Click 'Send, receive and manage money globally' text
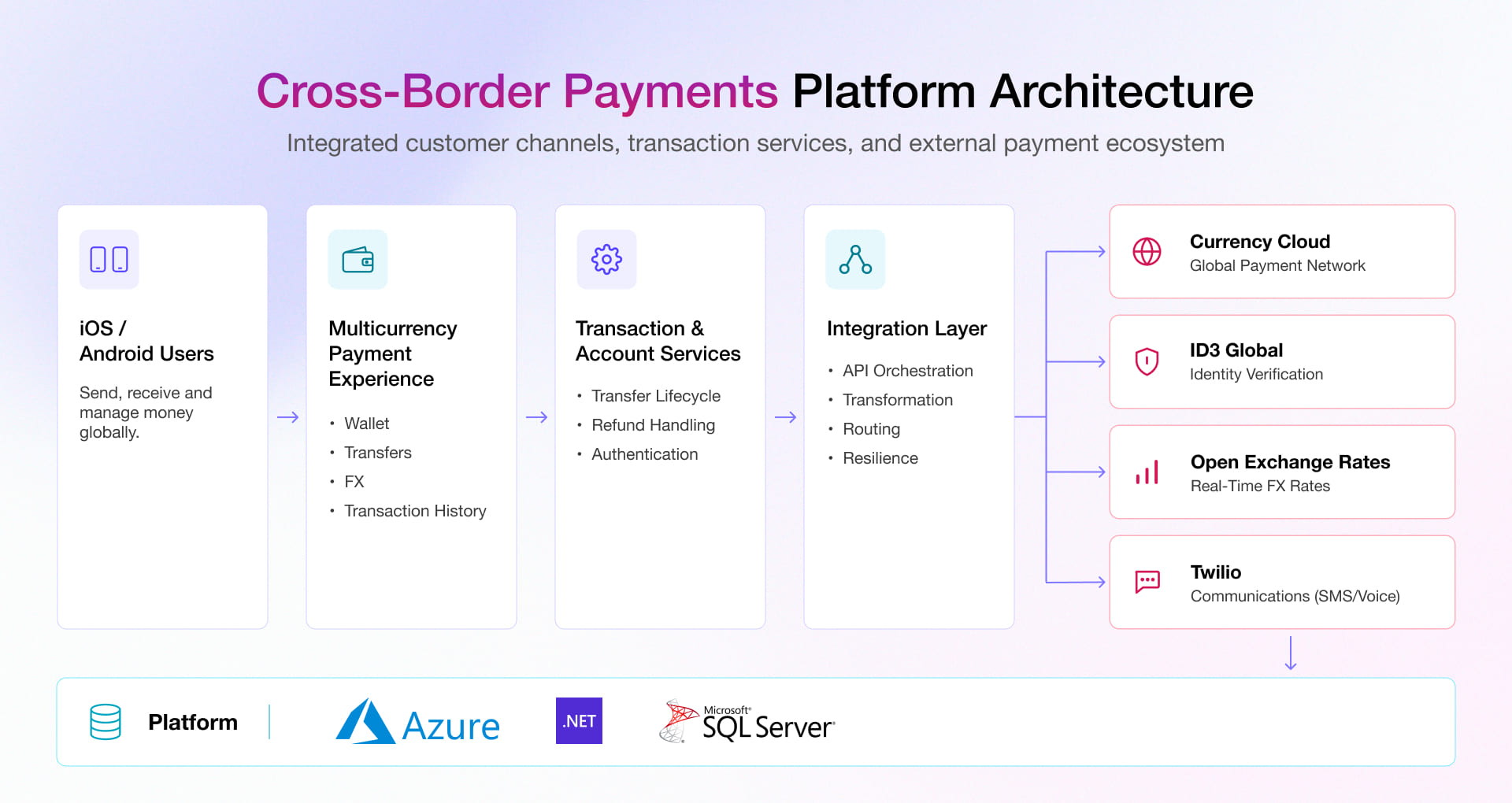 click(146, 413)
